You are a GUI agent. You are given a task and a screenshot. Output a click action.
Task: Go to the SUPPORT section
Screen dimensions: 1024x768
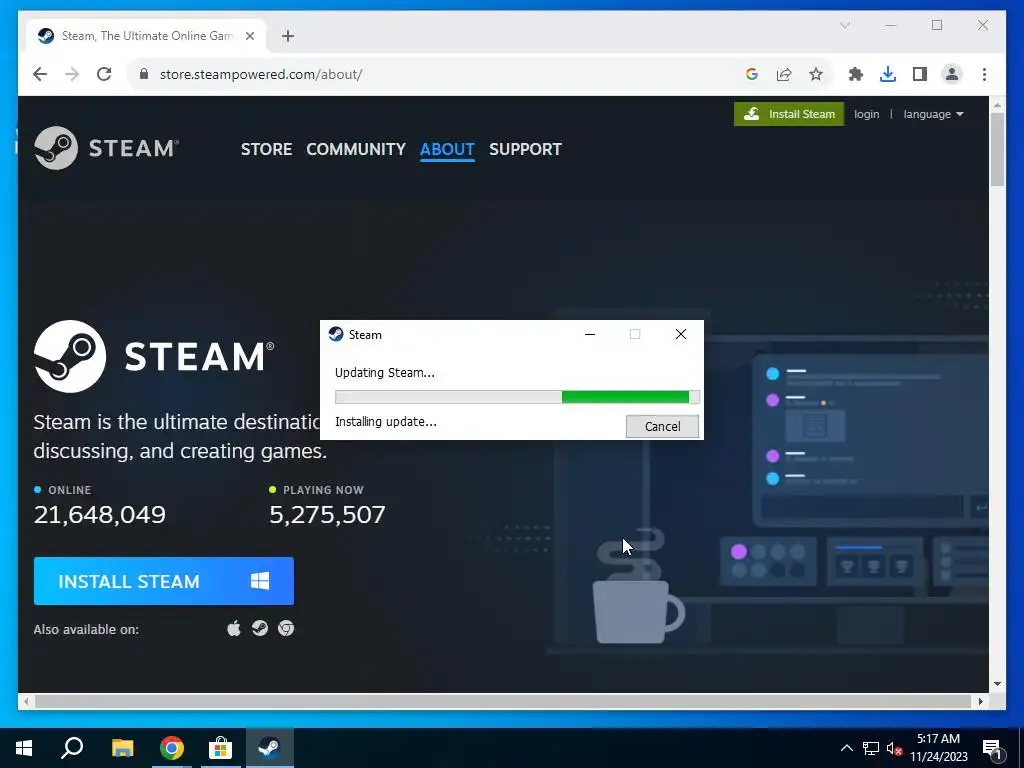[x=525, y=150]
